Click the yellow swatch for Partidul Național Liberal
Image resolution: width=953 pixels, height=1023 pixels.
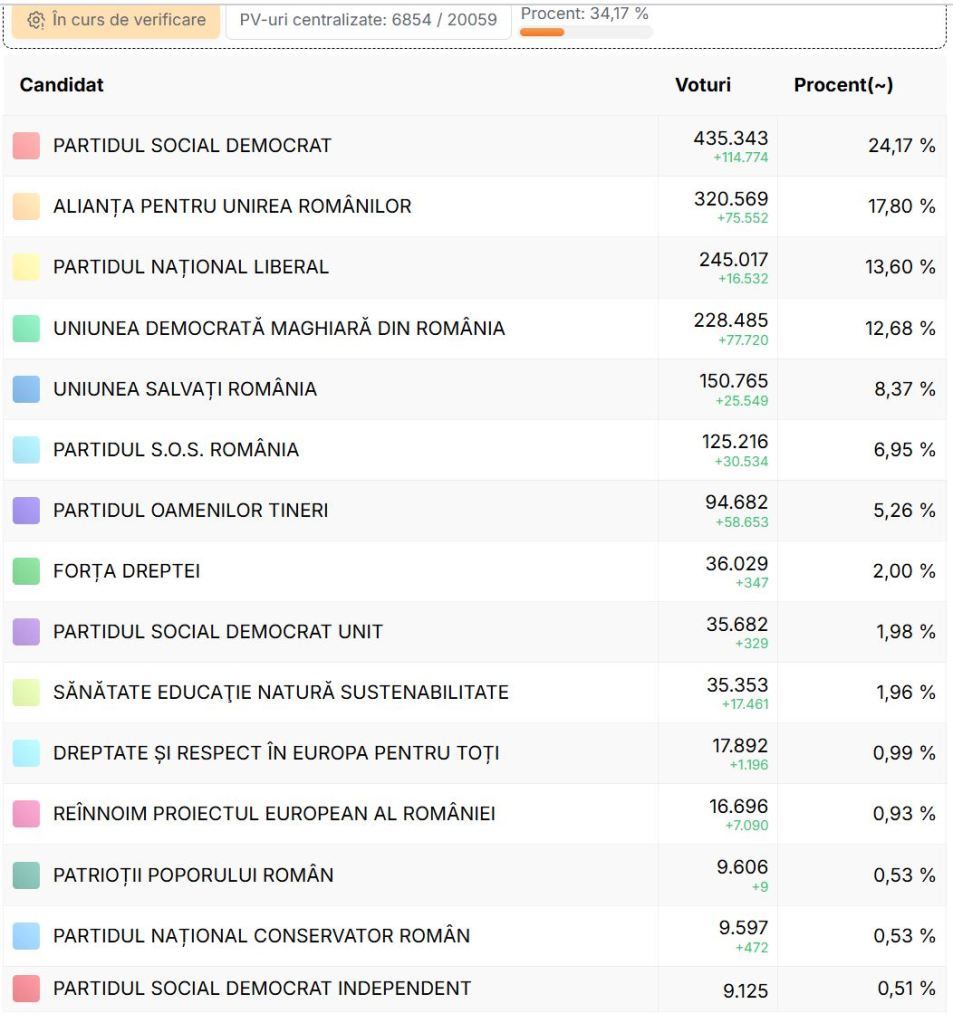click(x=26, y=267)
